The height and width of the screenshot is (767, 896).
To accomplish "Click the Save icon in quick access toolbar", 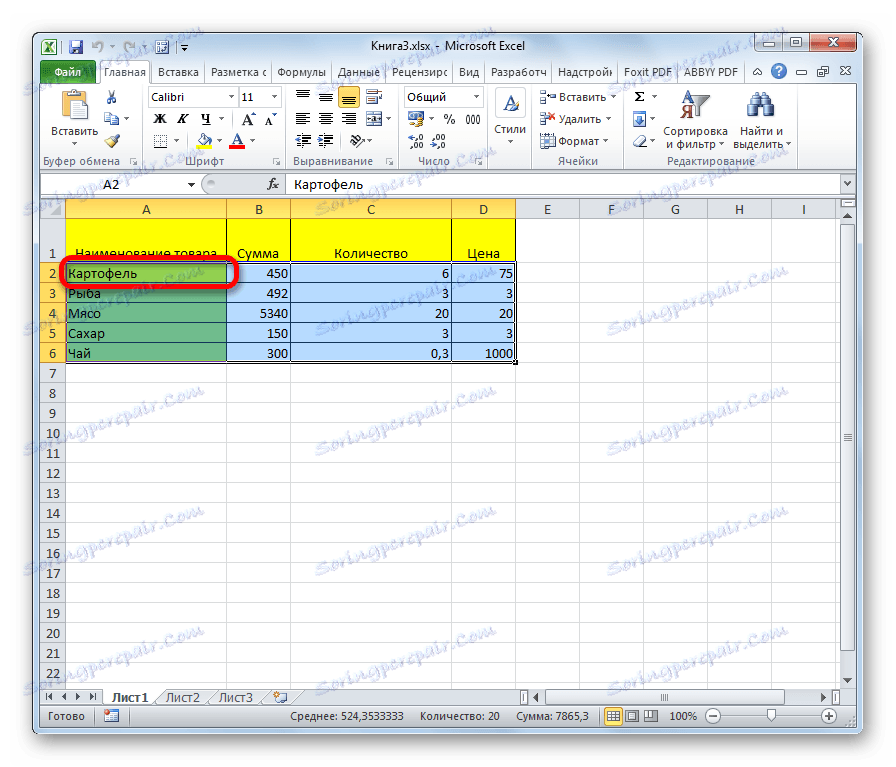I will coord(76,46).
